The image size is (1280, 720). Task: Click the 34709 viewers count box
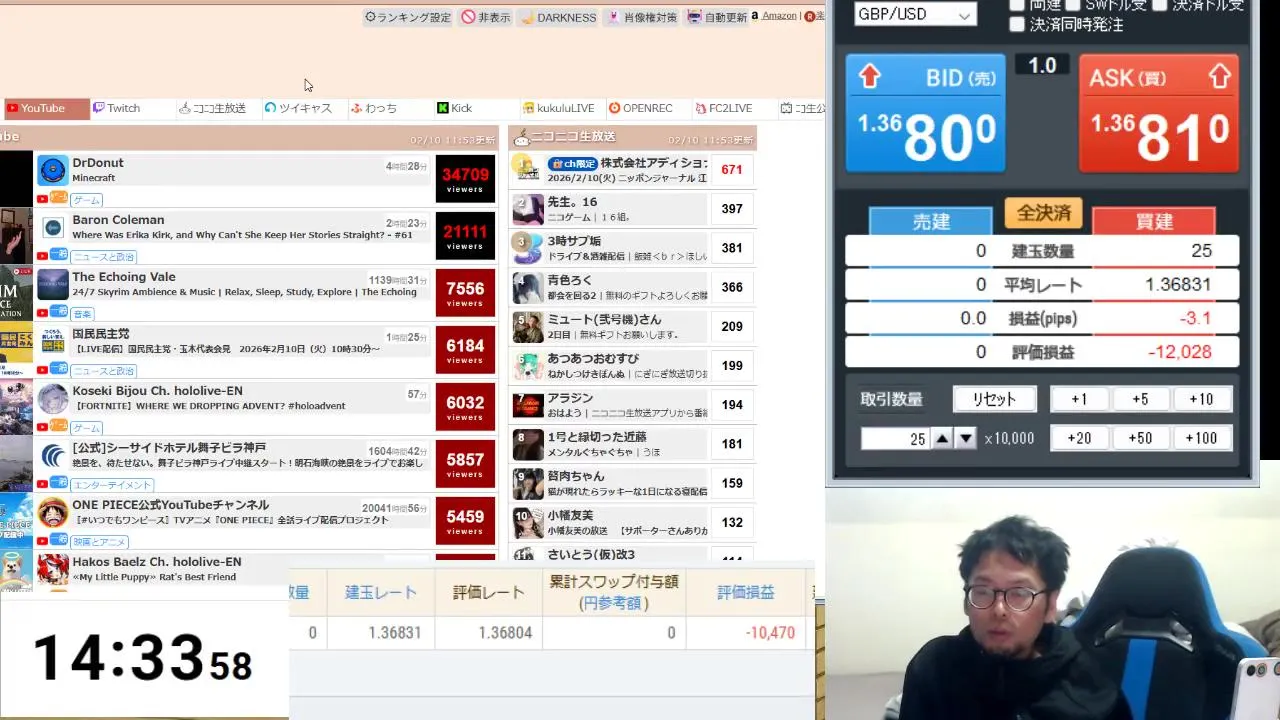coord(465,179)
